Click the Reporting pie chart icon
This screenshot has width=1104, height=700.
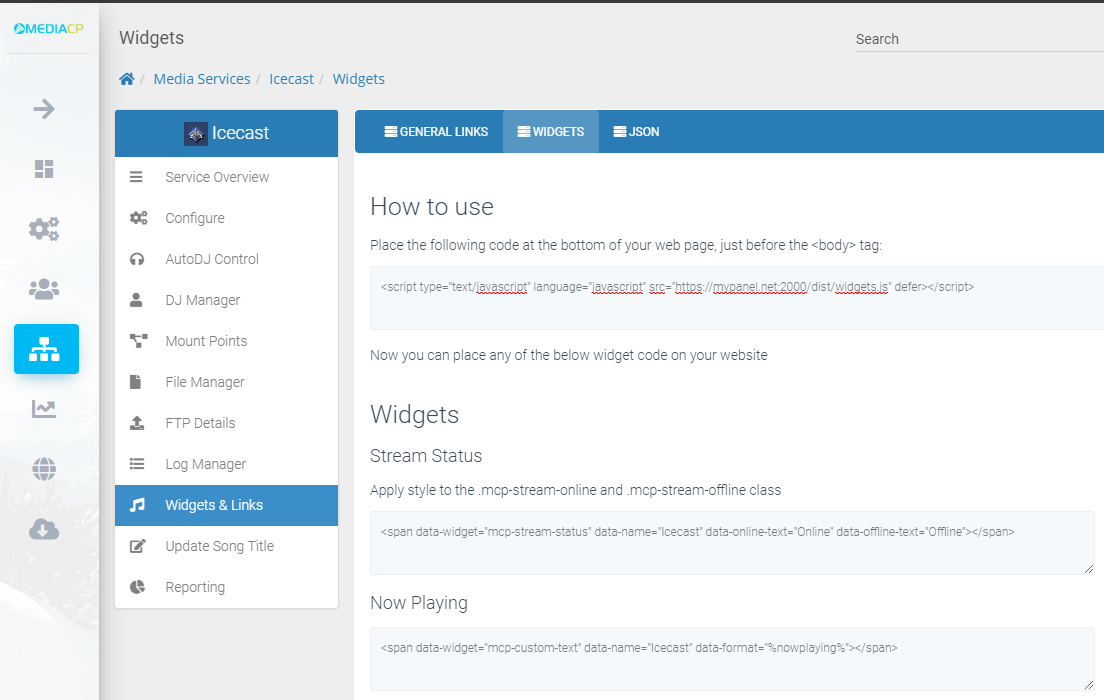click(137, 587)
